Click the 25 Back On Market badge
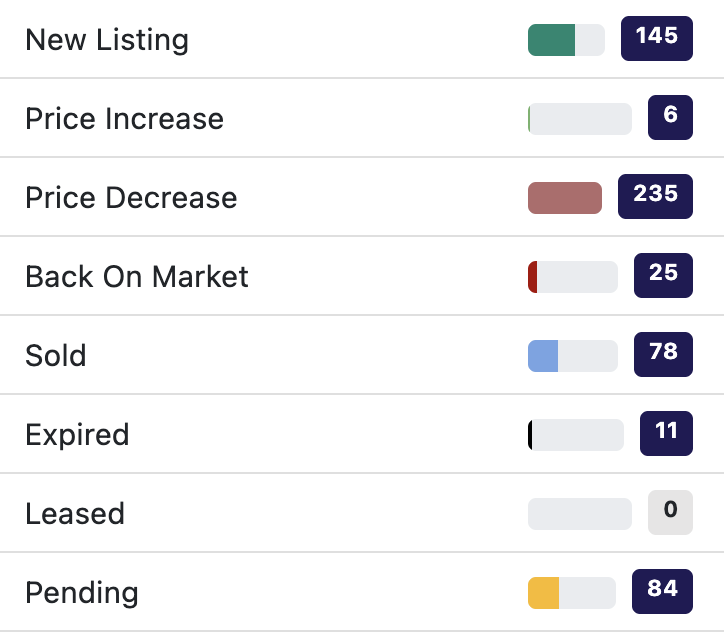The width and height of the screenshot is (724, 638). (663, 276)
